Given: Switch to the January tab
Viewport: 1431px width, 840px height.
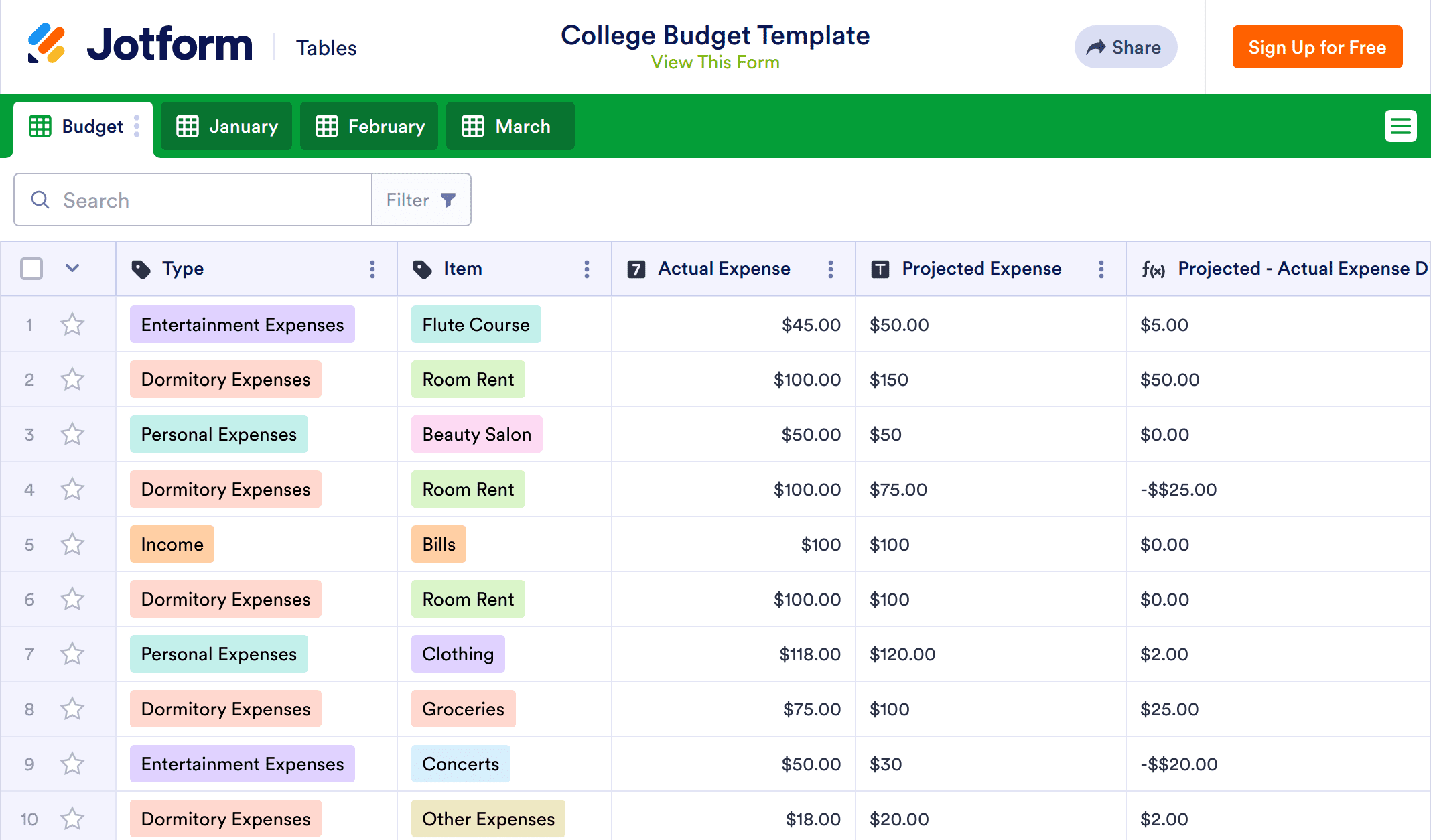Looking at the screenshot, I should (226, 126).
